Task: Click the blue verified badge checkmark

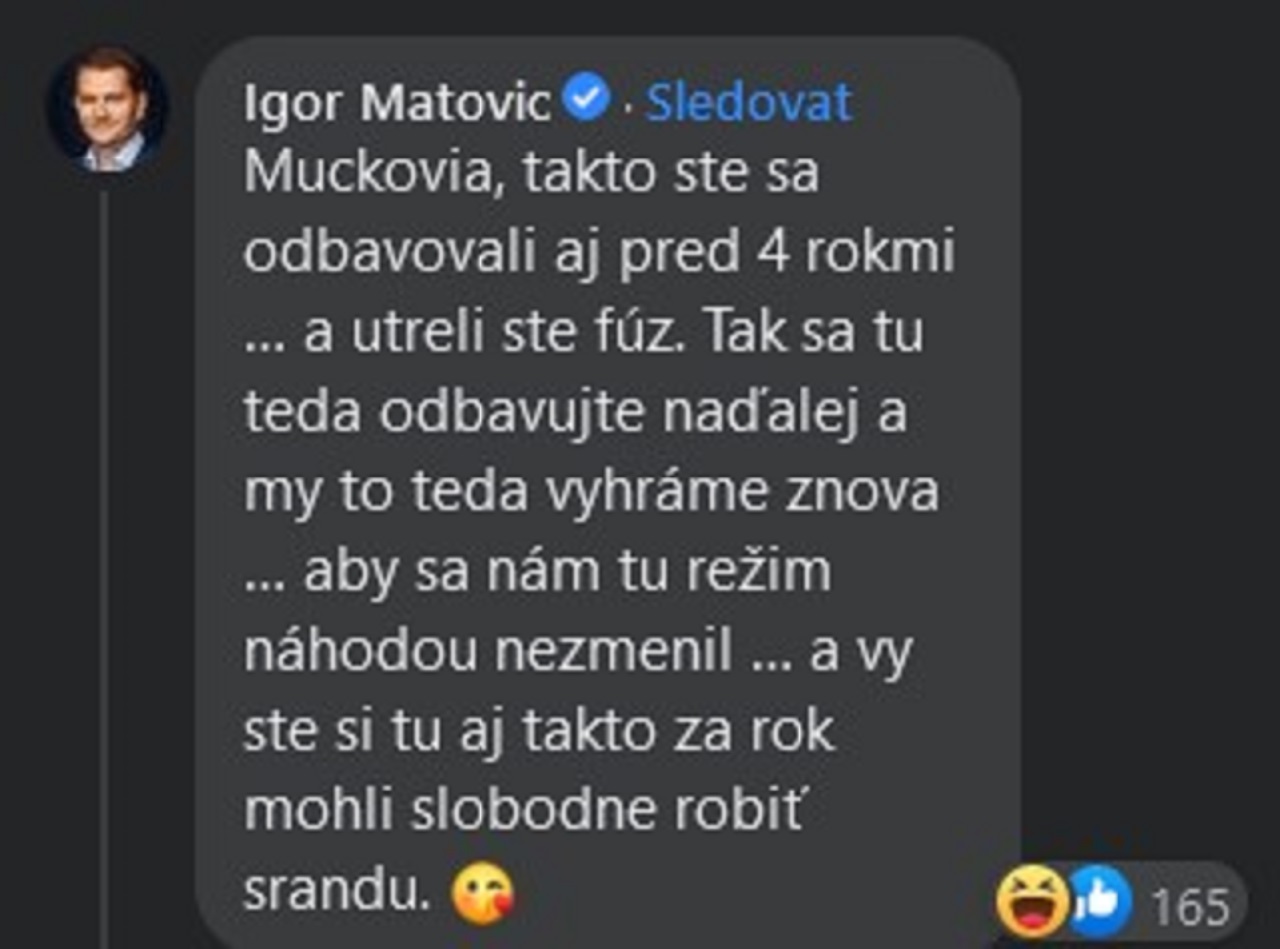Action: 587,99
